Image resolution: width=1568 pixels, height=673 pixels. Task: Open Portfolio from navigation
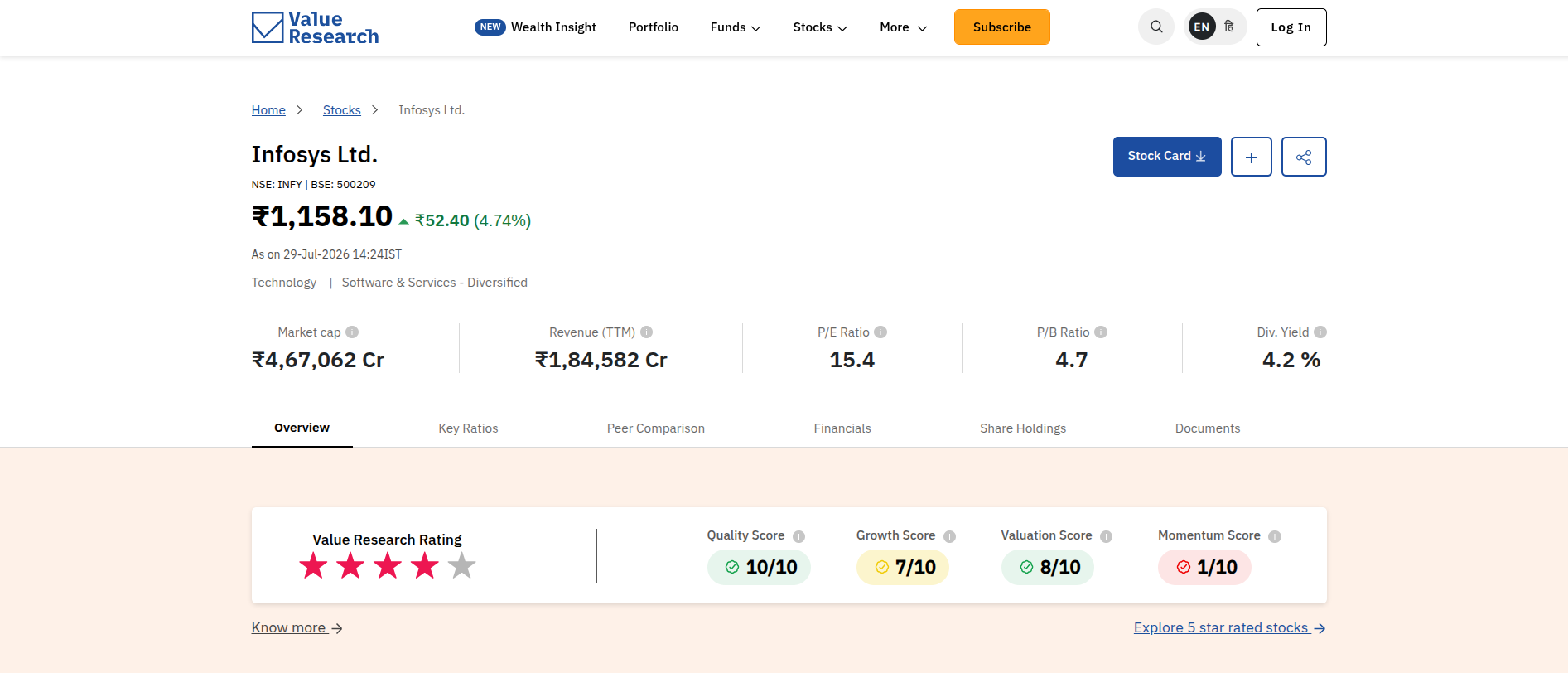pos(654,27)
